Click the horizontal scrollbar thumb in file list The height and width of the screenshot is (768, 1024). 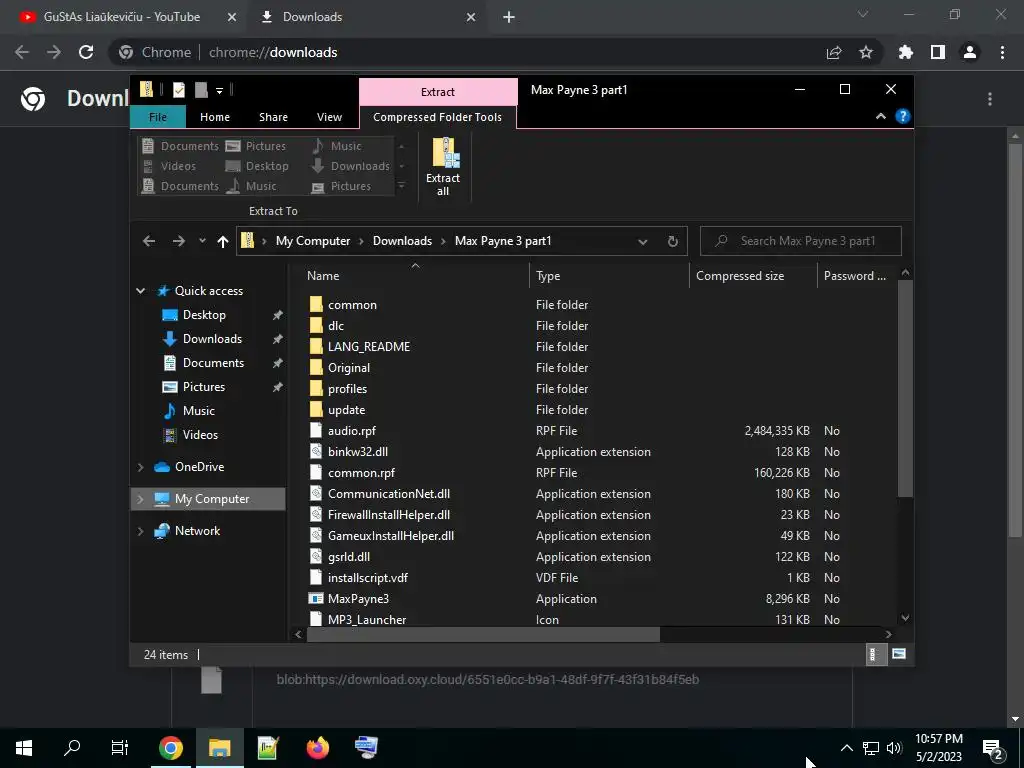483,634
